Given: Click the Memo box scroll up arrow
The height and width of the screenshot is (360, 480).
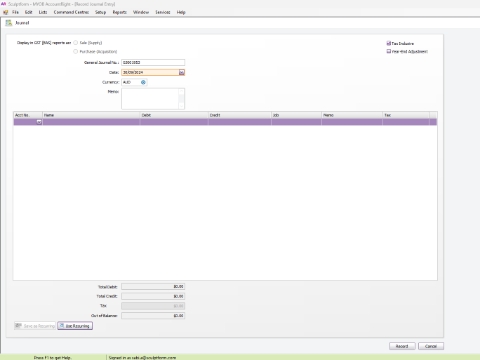Looking at the screenshot, I should click(181, 91).
